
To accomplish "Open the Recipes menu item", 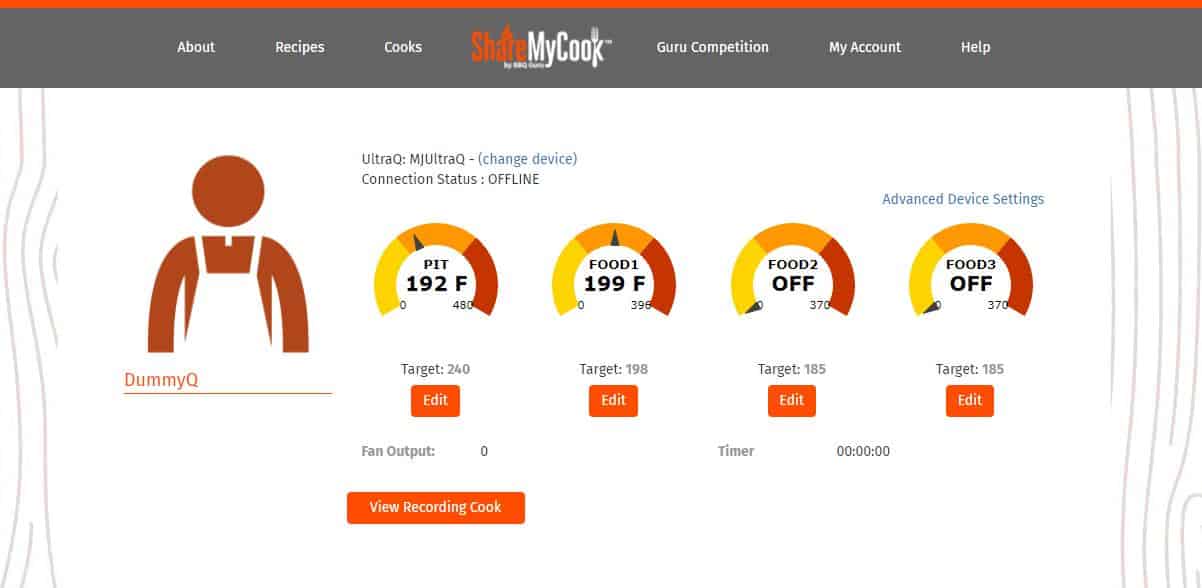I will tap(300, 47).
